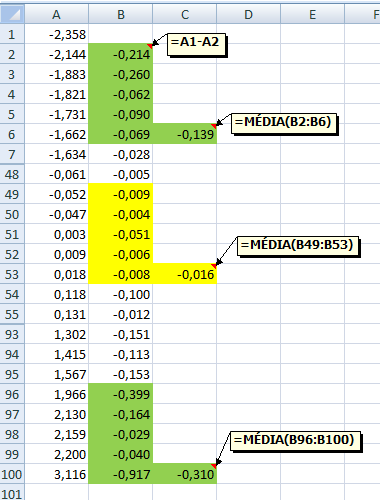380x500 pixels.
Task: Select column B header
Action: coord(121,14)
